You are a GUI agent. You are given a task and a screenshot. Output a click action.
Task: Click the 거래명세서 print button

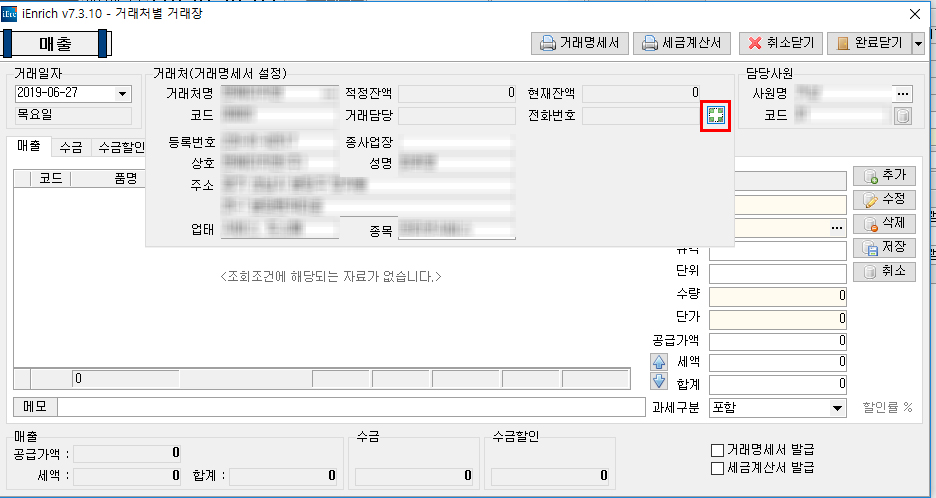[579, 44]
